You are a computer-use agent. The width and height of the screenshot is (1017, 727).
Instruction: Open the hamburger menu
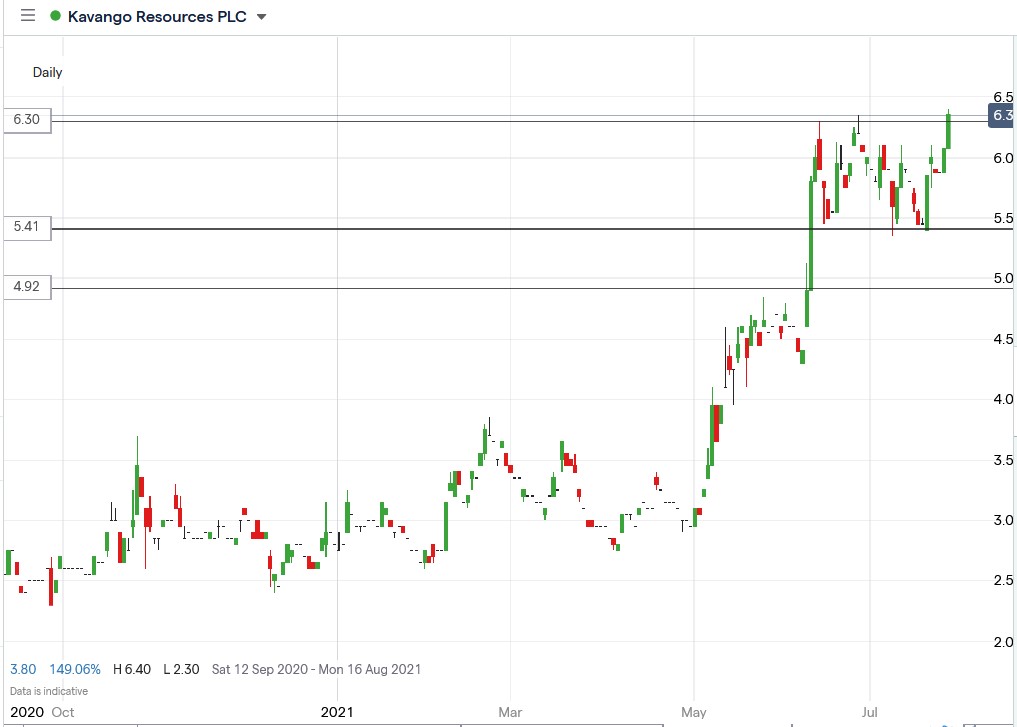27,15
